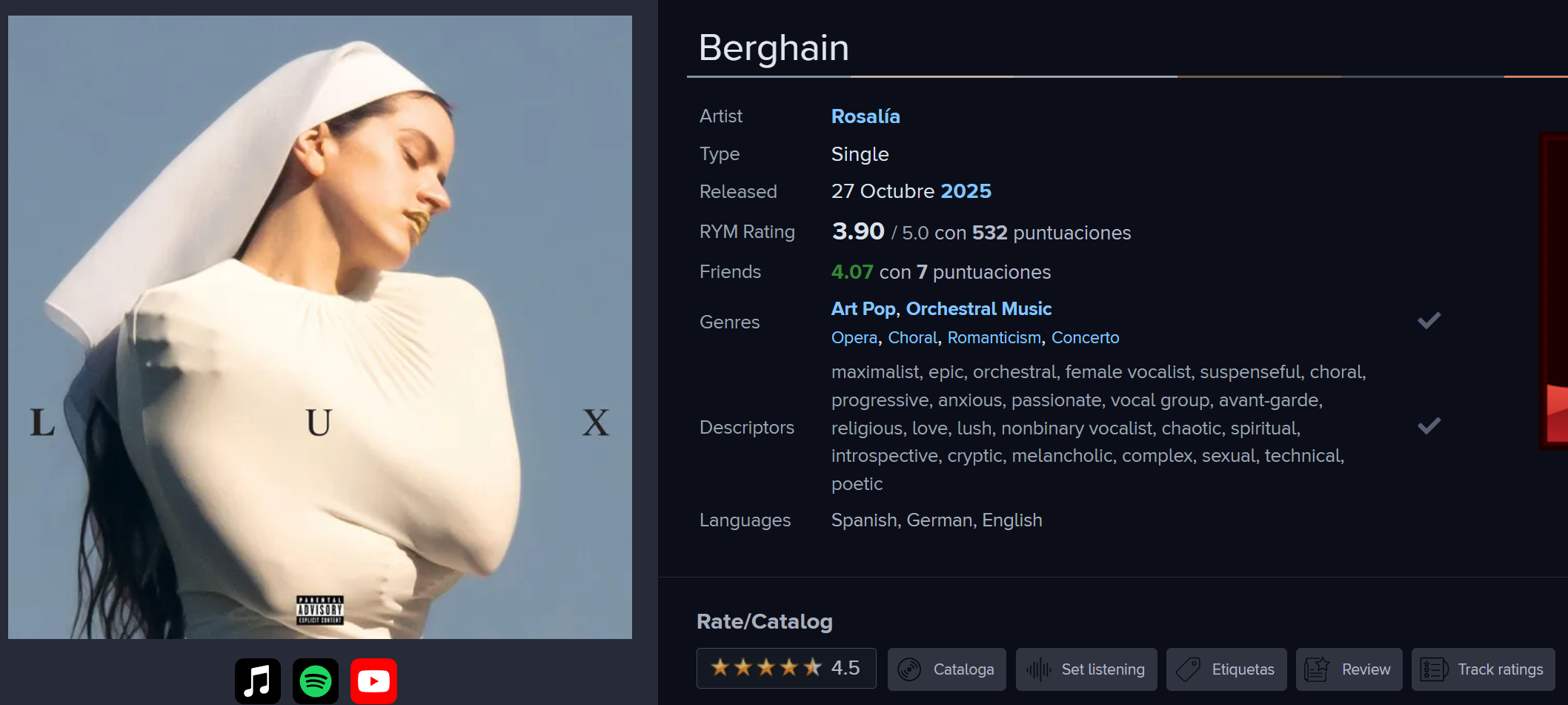The image size is (1568, 705).
Task: Toggle the descriptors vote checkmark
Action: 1429,426
